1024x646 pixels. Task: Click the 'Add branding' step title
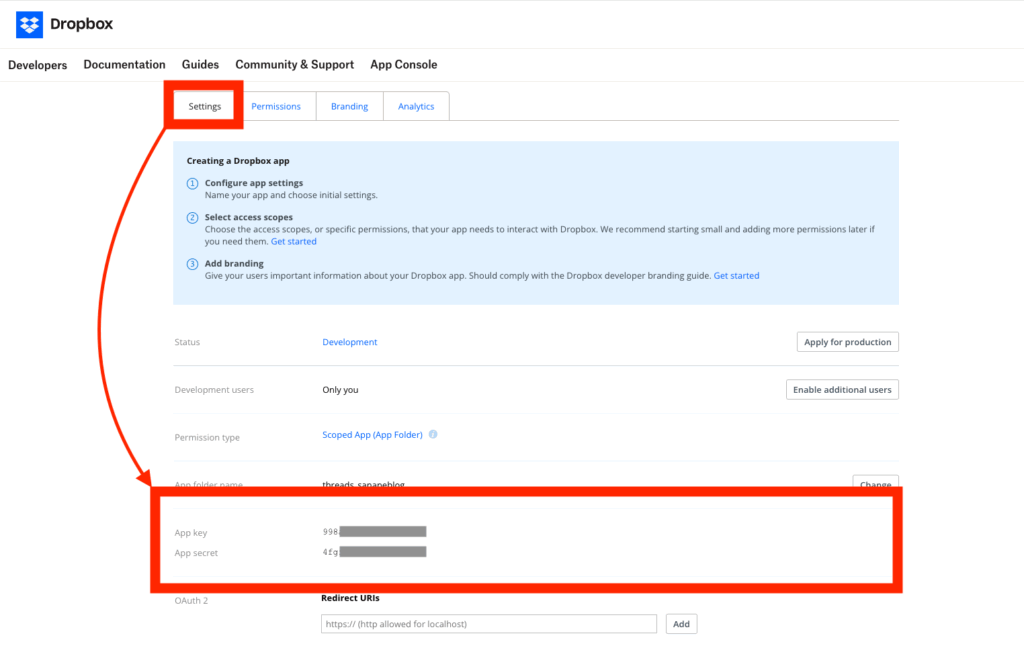click(x=234, y=263)
